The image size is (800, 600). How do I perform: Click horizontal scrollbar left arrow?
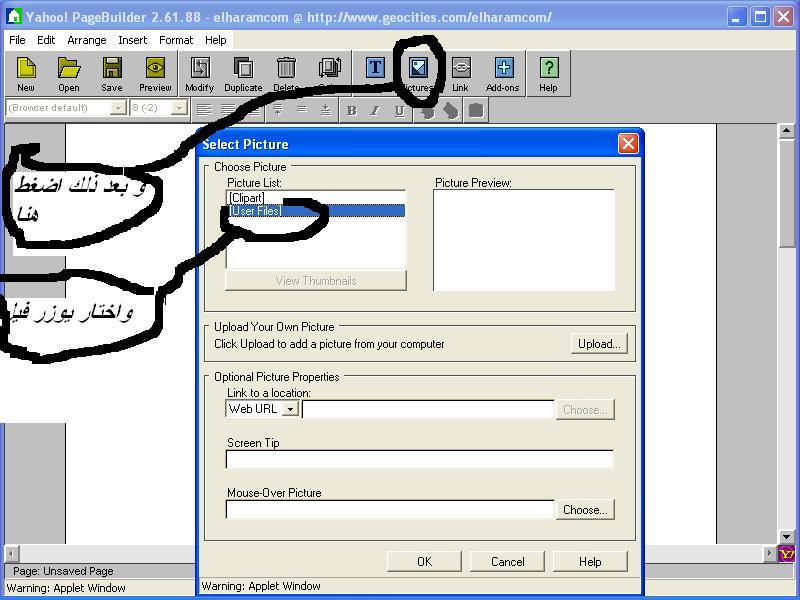(12, 553)
